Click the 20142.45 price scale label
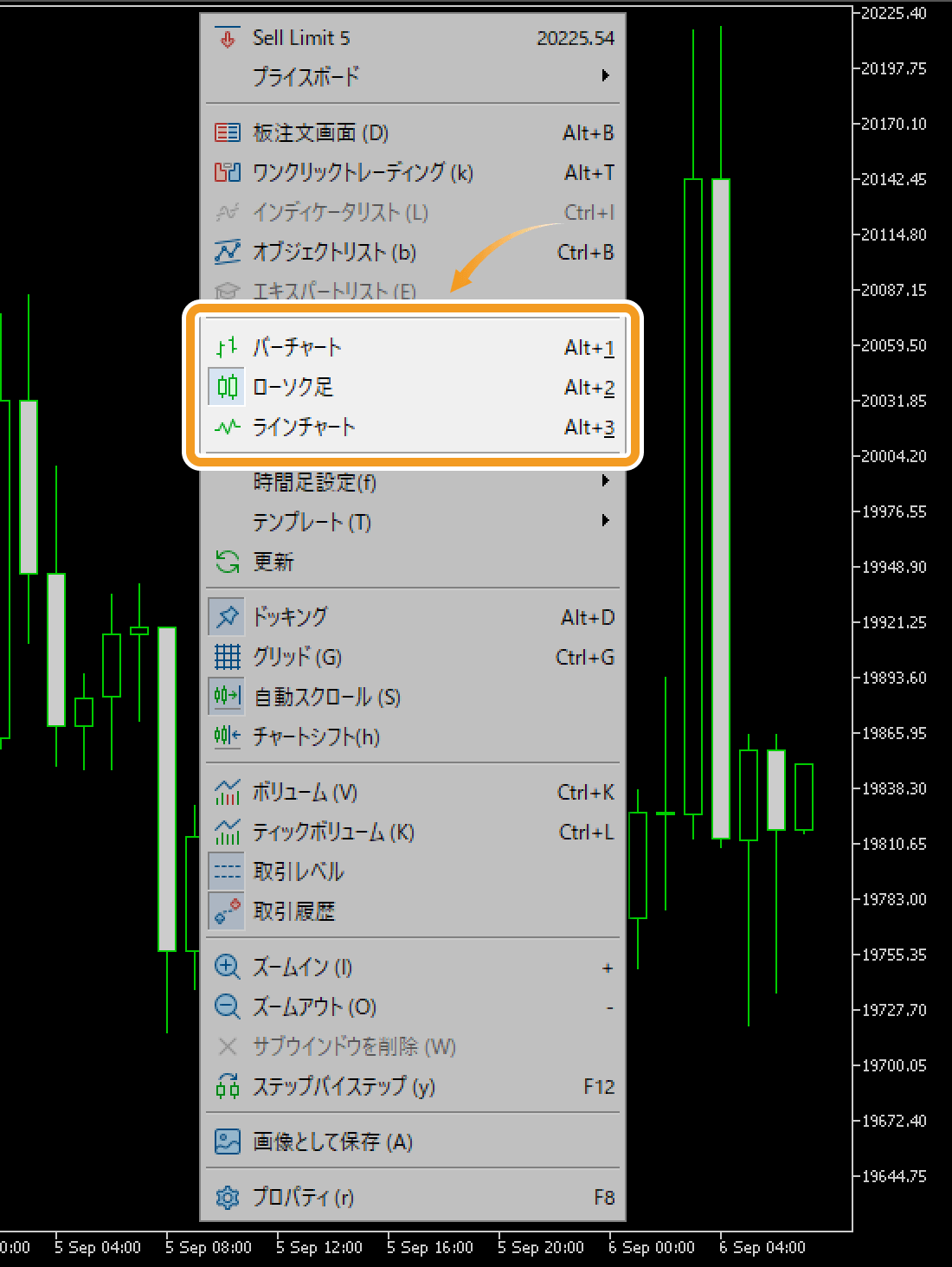The height and width of the screenshot is (1267, 952). pos(894,179)
